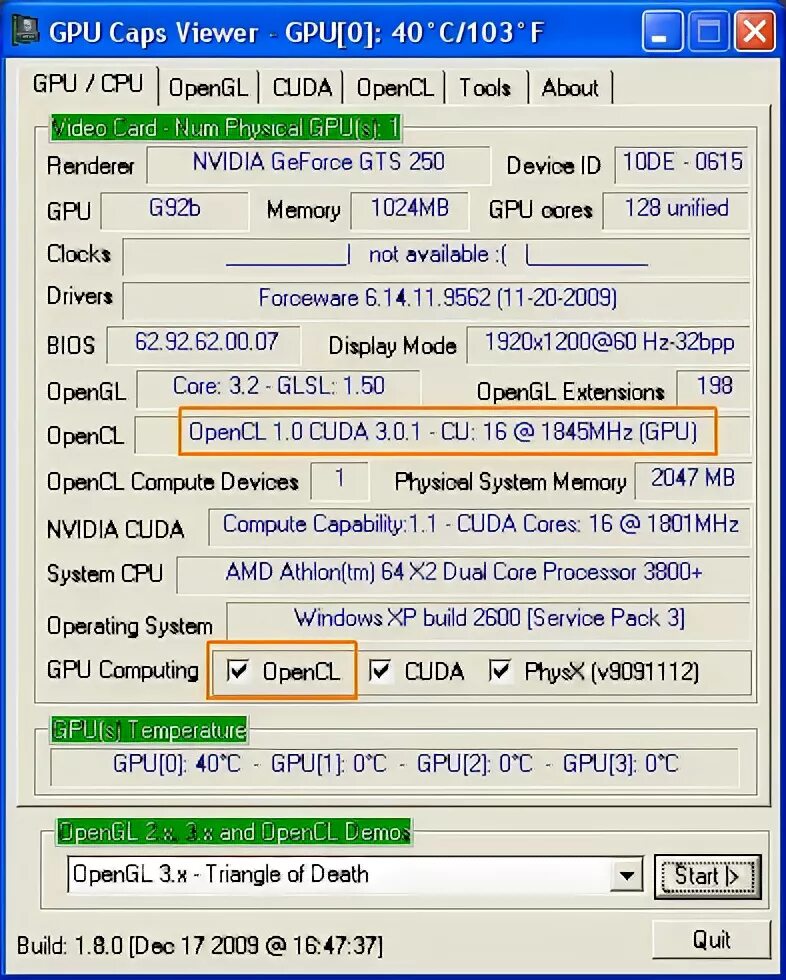Click the Drivers value 'Forceware 6.14.11.9562'

437,299
